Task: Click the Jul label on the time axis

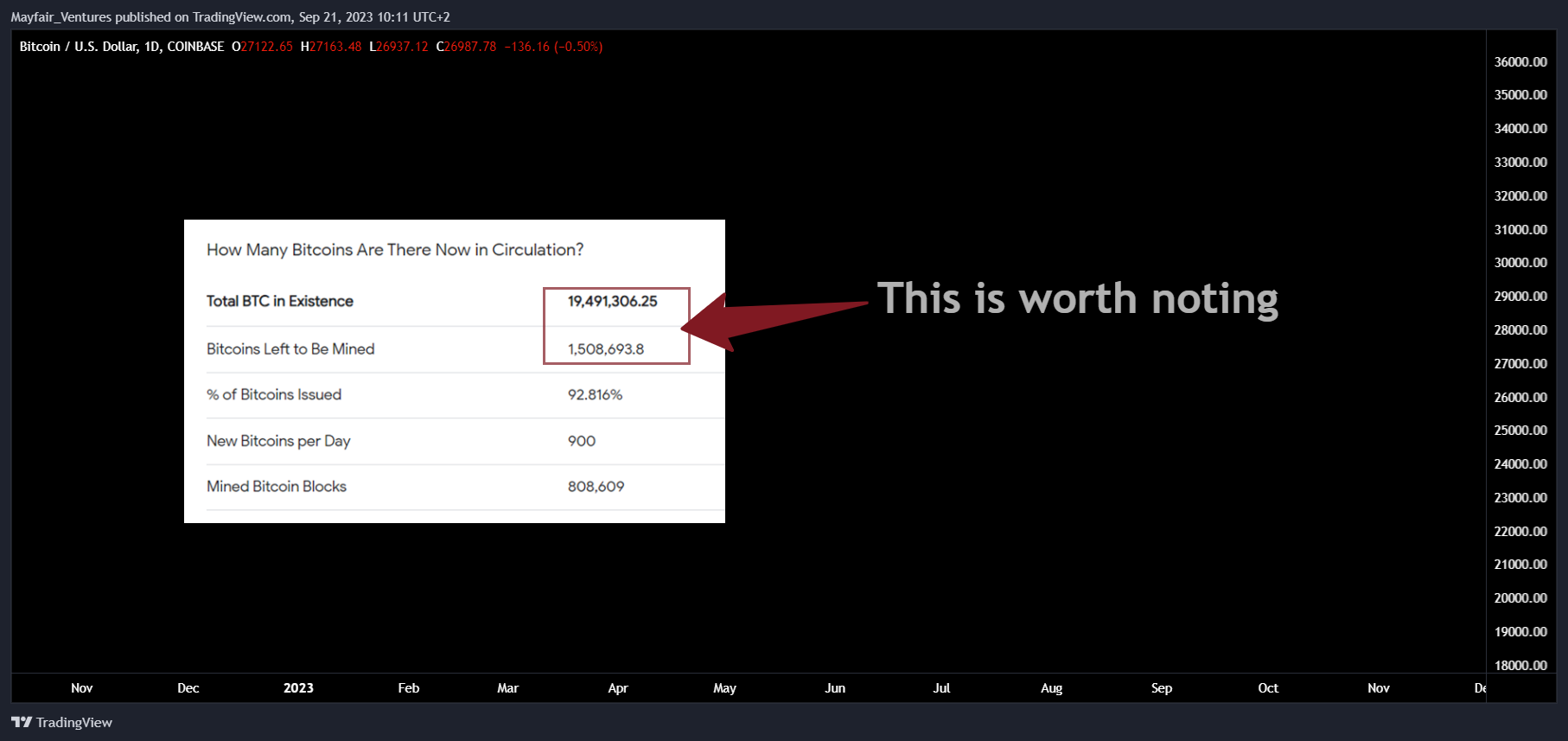Action: [x=942, y=688]
